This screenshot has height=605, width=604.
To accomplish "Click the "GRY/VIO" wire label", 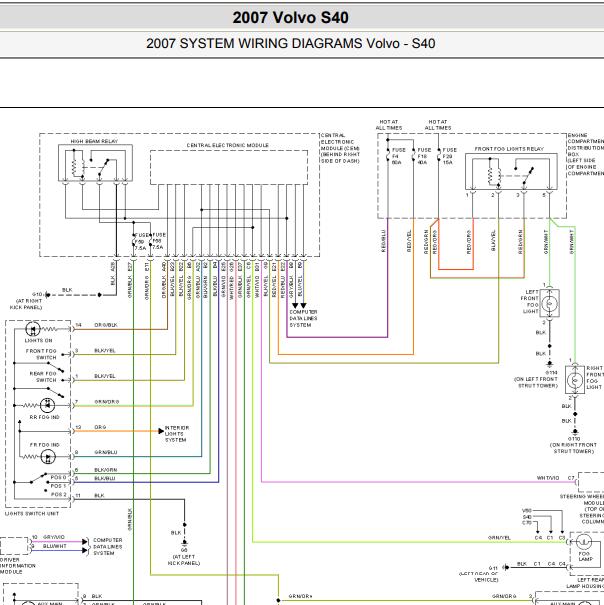I will tap(54, 537).
